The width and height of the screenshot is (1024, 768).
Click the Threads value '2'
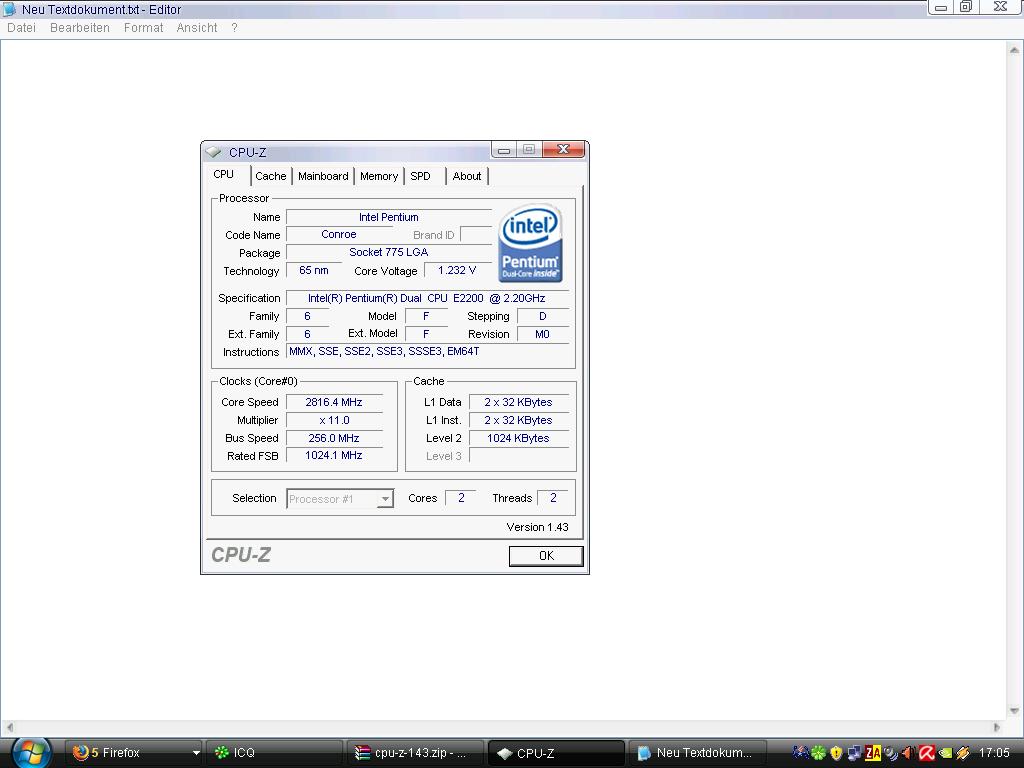(x=553, y=498)
